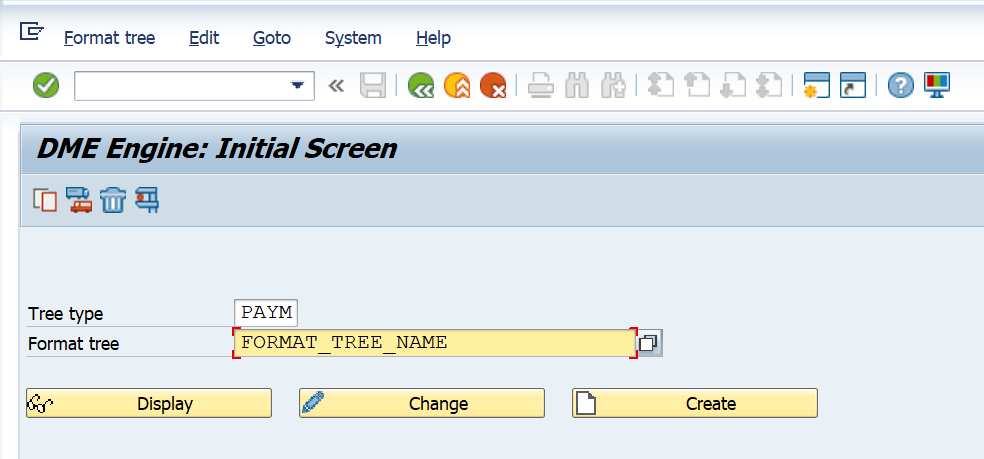Click the blue Help question mark icon
984x459 pixels.
(901, 85)
